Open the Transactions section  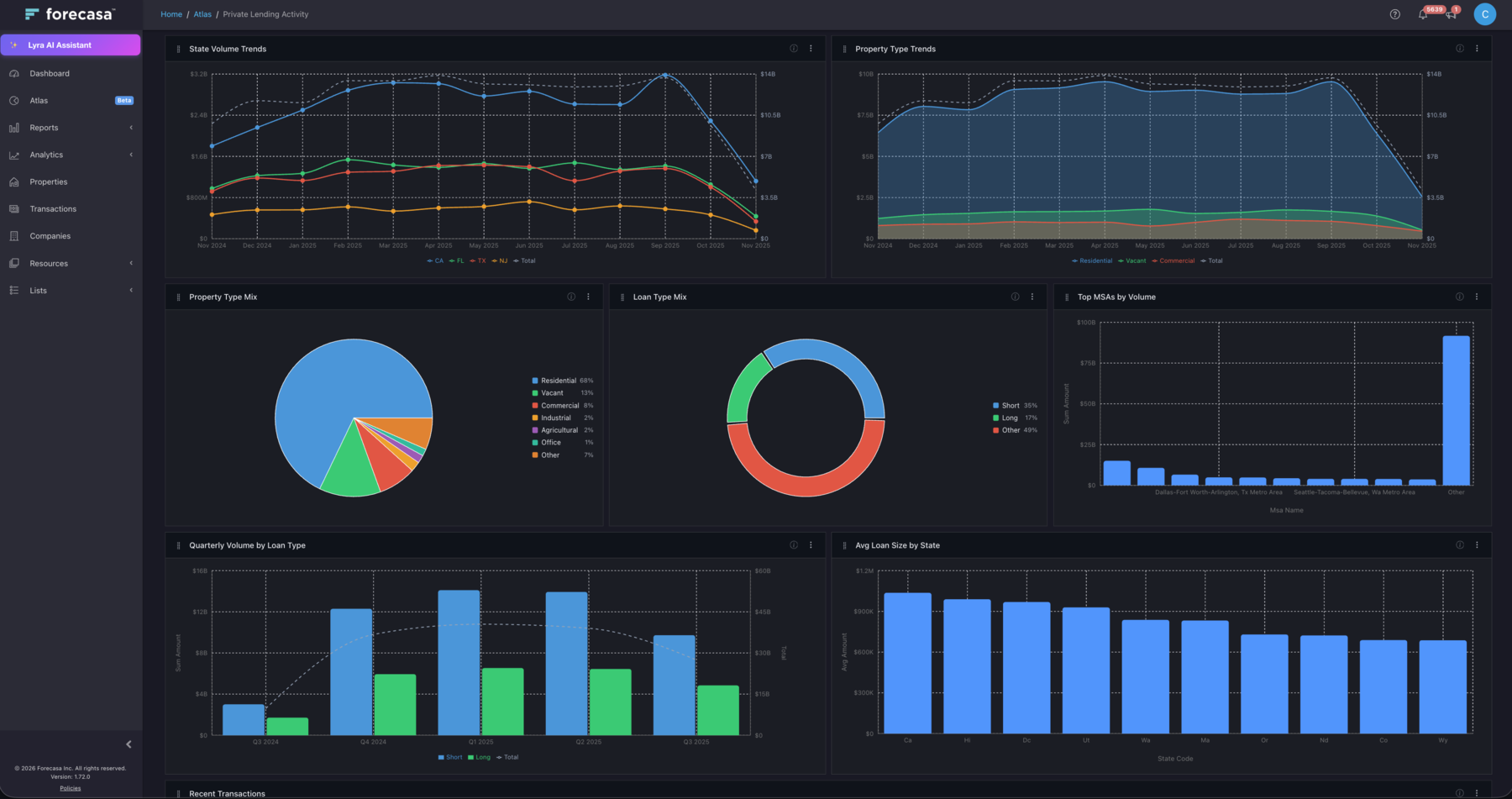pos(53,208)
